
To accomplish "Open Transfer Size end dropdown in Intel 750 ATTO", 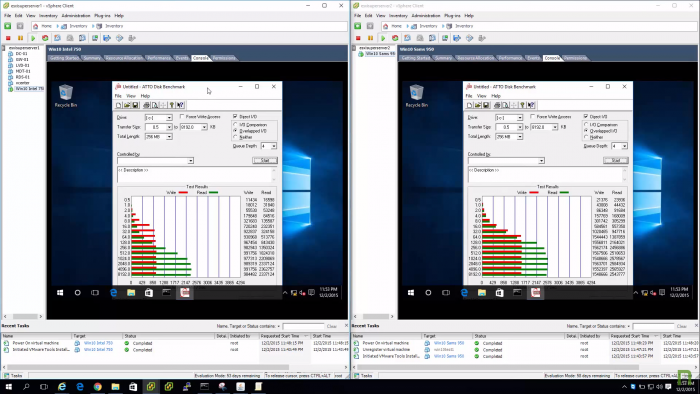I will 204,127.
